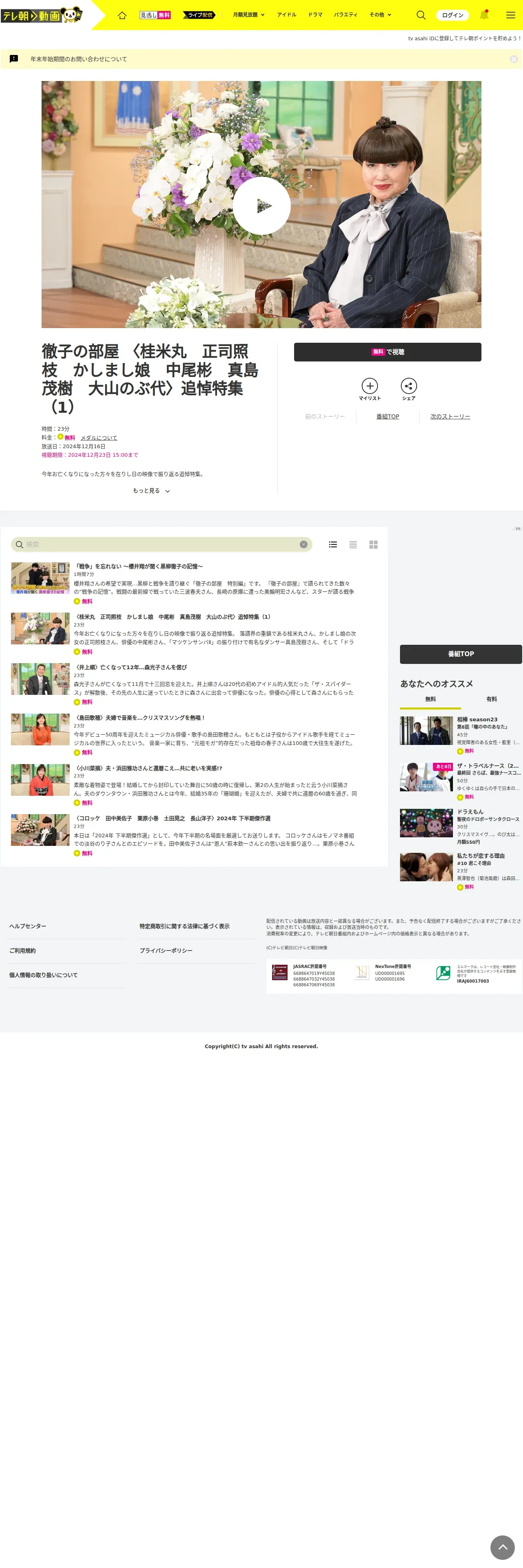The image size is (523, 1568).
Task: Open ご利用規約 footer link
Action: tap(22, 950)
